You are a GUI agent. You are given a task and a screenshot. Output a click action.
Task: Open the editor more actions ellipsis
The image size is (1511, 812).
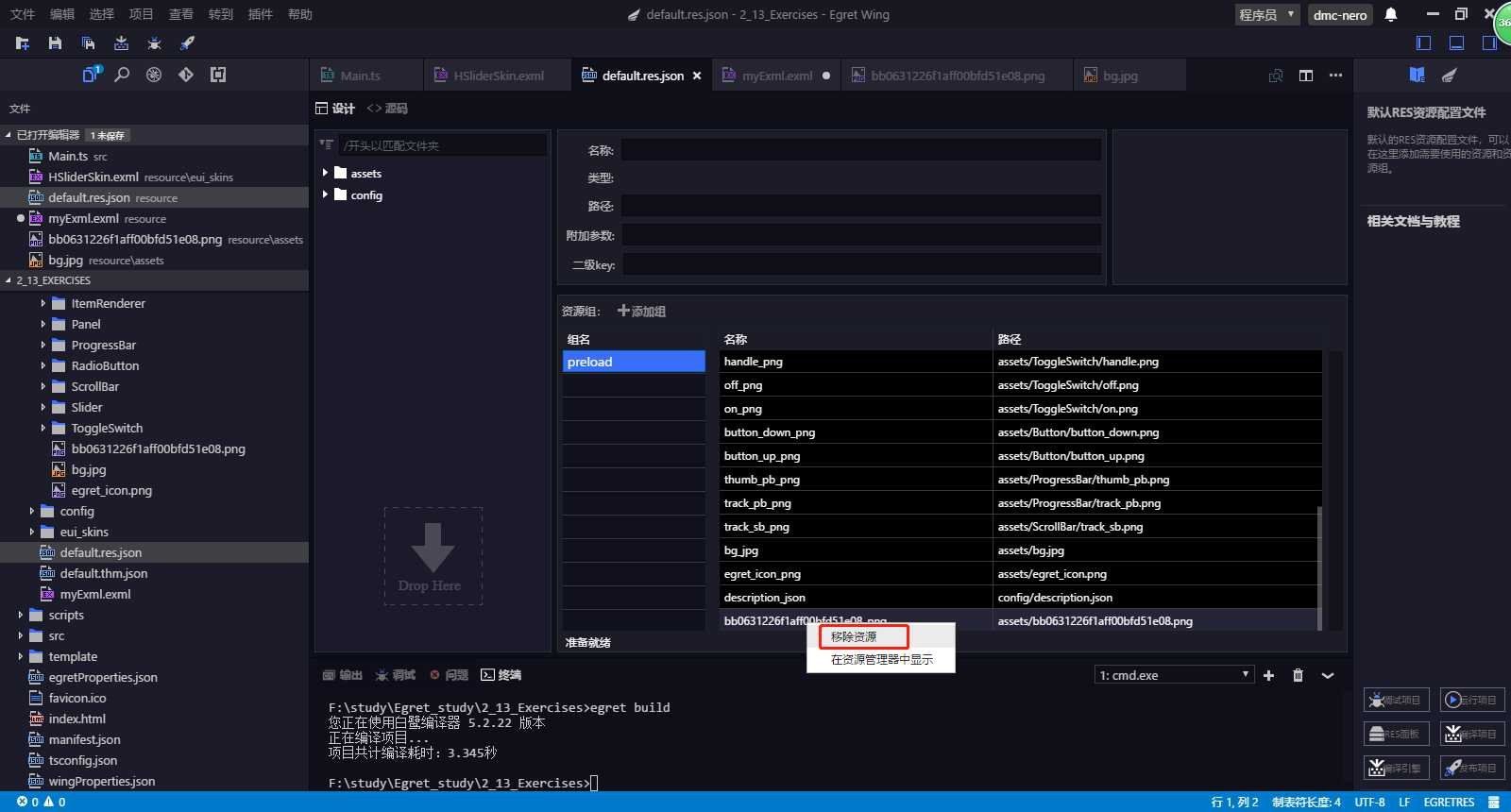(1335, 76)
